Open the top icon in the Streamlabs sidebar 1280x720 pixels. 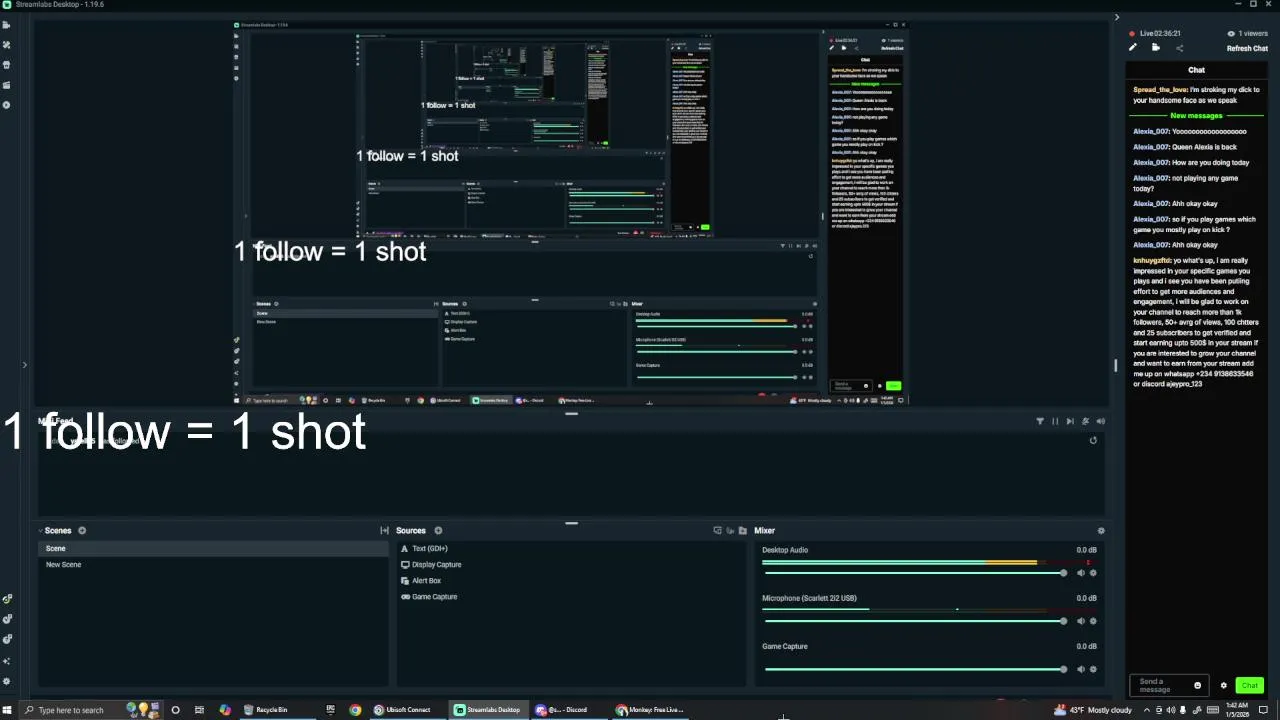pos(7,25)
